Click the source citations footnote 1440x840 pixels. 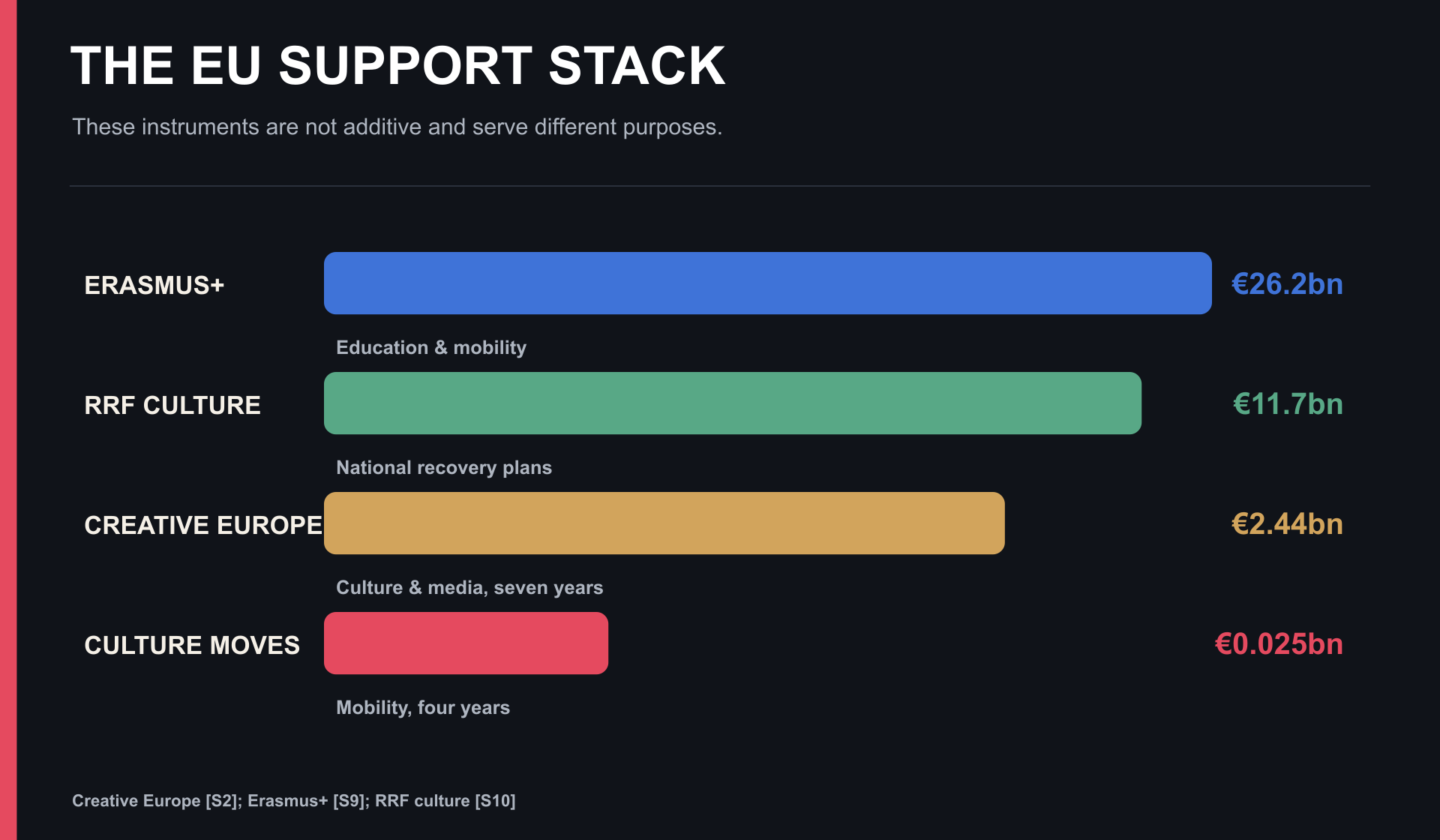click(x=294, y=801)
